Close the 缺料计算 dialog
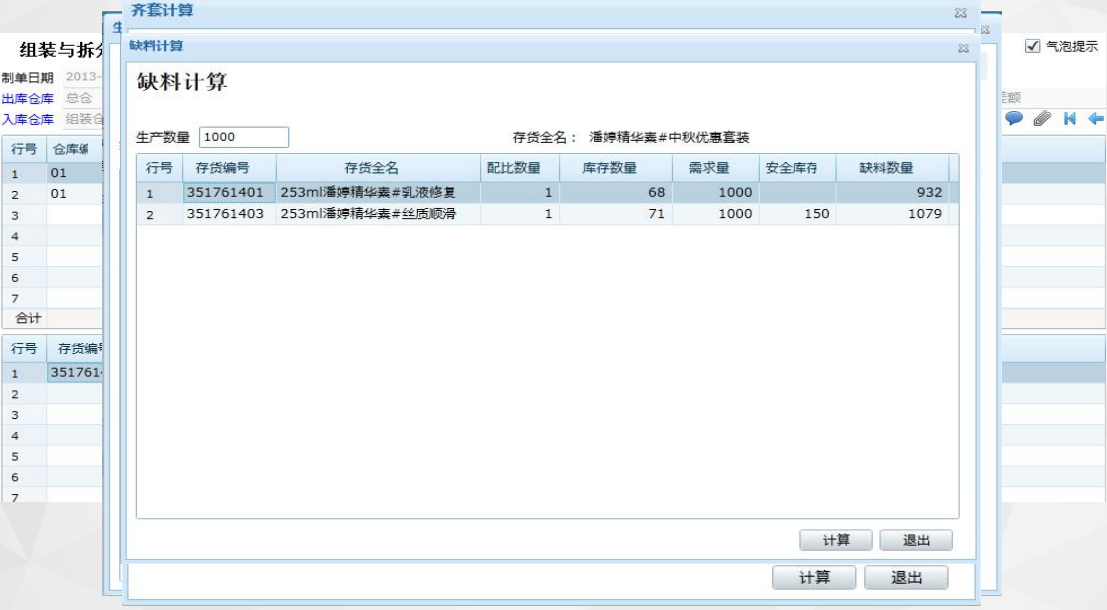Screen dimensions: 1107x610 (963, 48)
